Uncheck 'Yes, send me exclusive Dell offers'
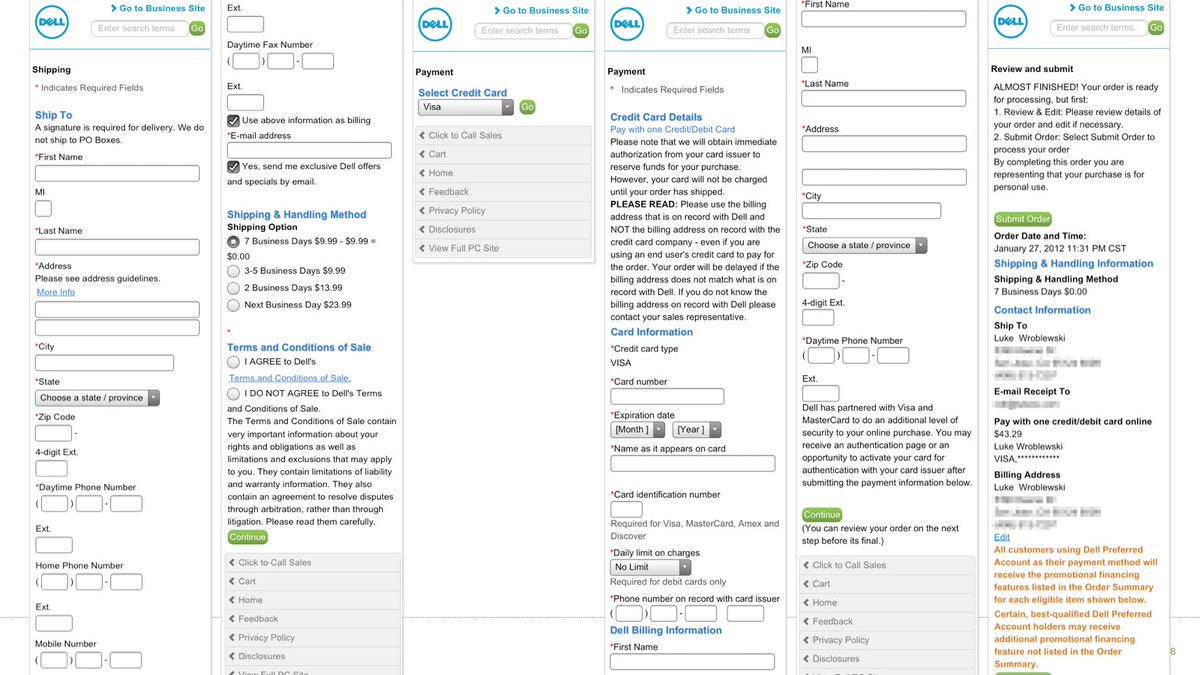The image size is (1200, 675). [233, 167]
